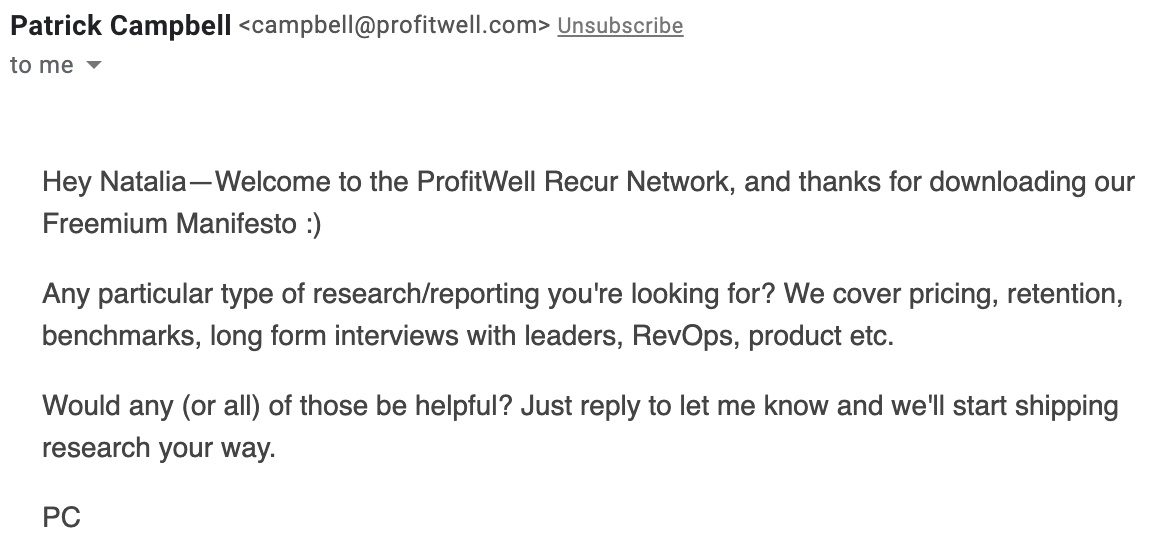Click the "PC" signature at the bottom
1150x552 pixels.
coord(62,518)
